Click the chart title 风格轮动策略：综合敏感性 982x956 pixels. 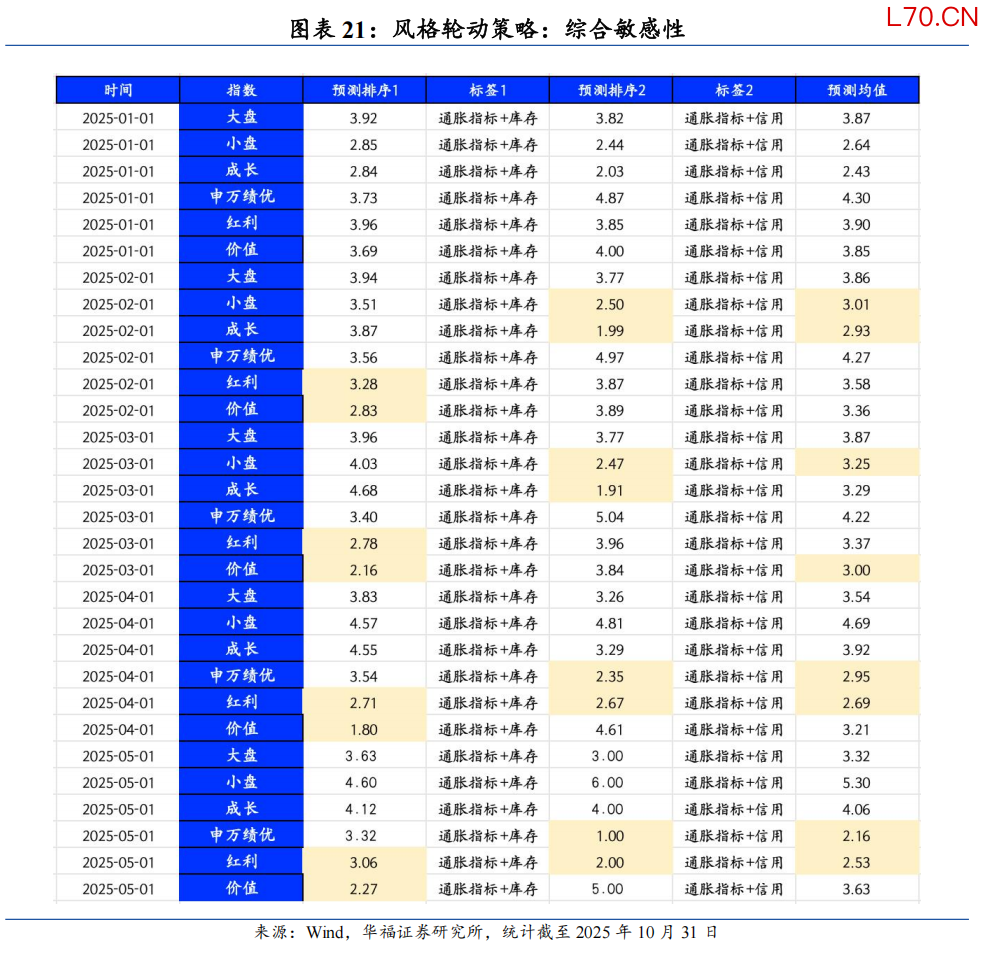click(x=487, y=29)
